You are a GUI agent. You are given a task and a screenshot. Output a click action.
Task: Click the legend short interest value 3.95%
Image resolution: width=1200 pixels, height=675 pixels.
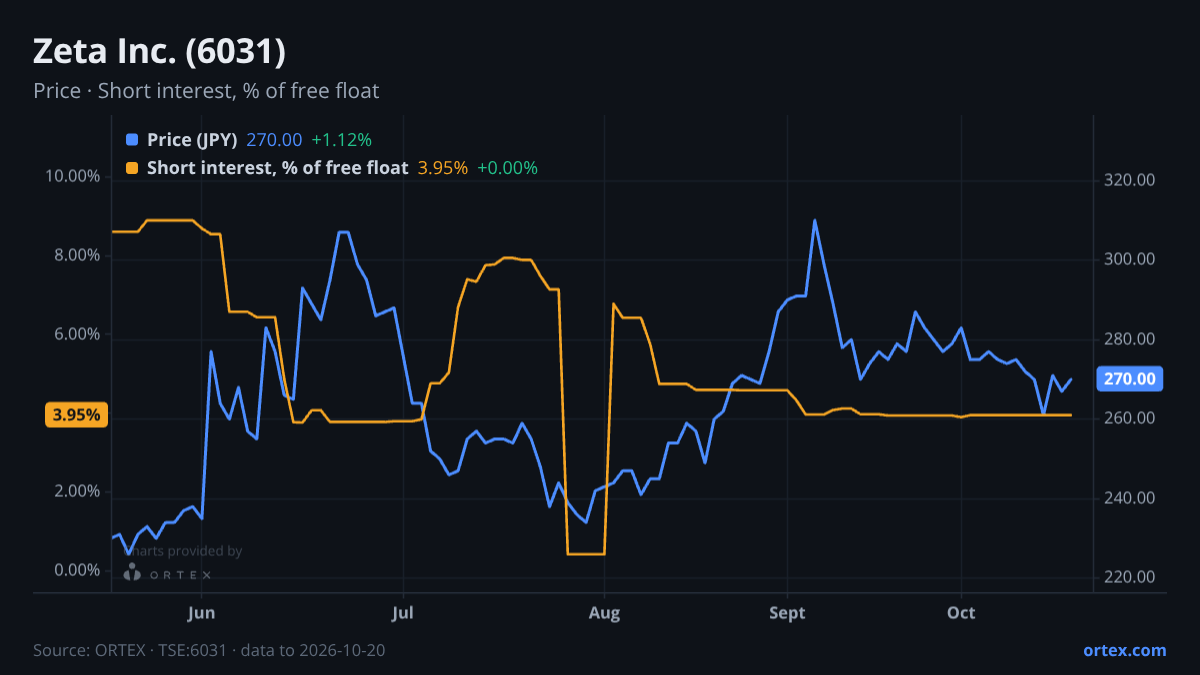(x=442, y=168)
